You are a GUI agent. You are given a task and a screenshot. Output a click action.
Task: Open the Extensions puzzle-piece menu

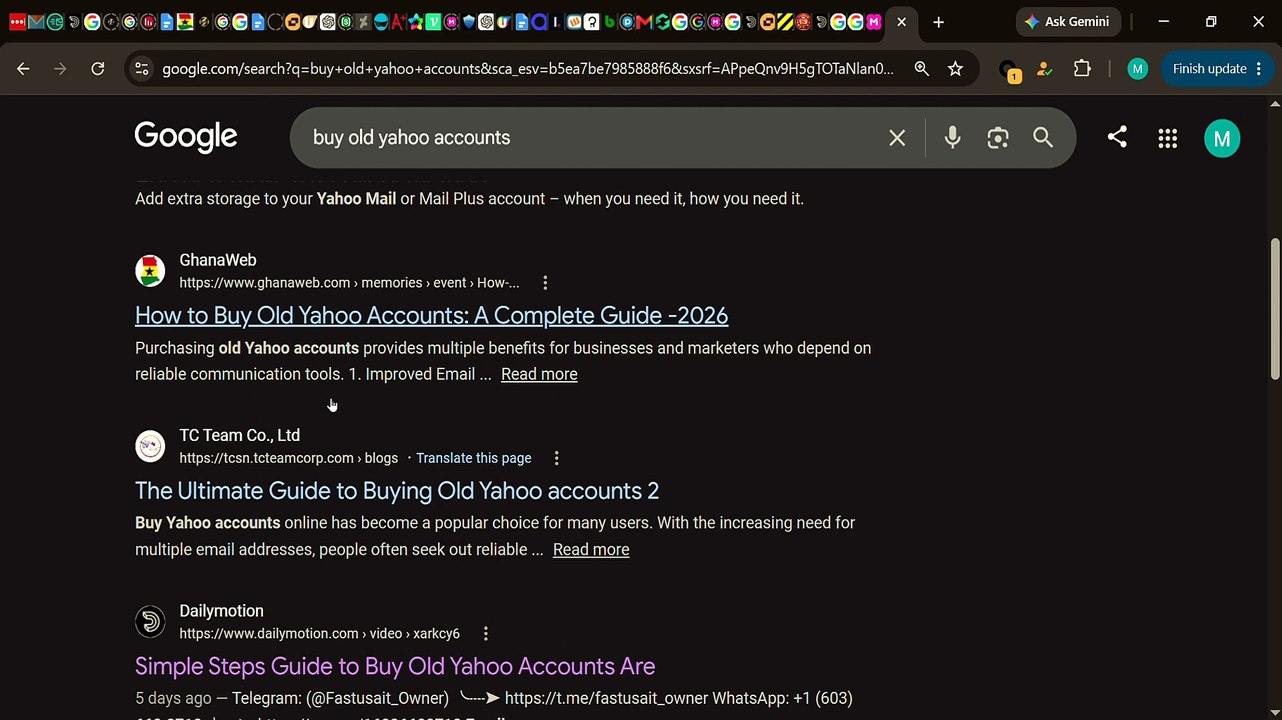1082,69
